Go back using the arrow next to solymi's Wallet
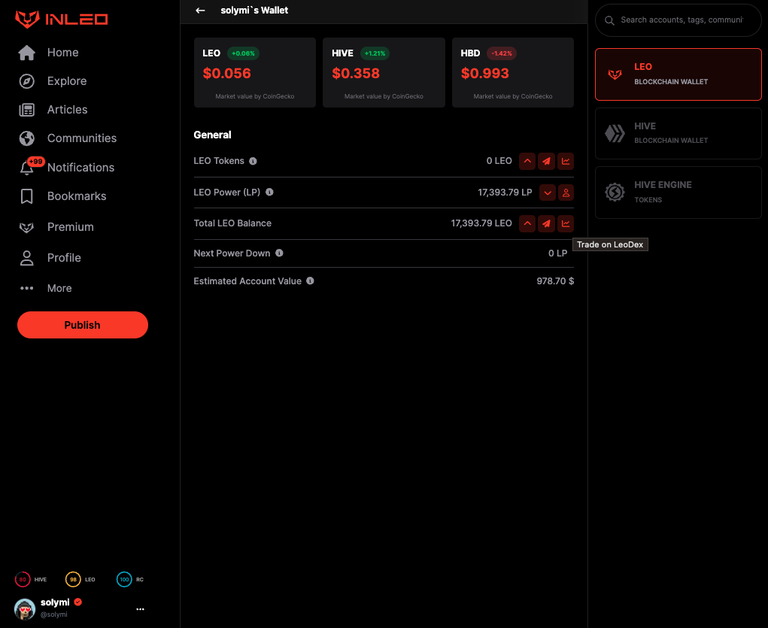 coord(200,10)
